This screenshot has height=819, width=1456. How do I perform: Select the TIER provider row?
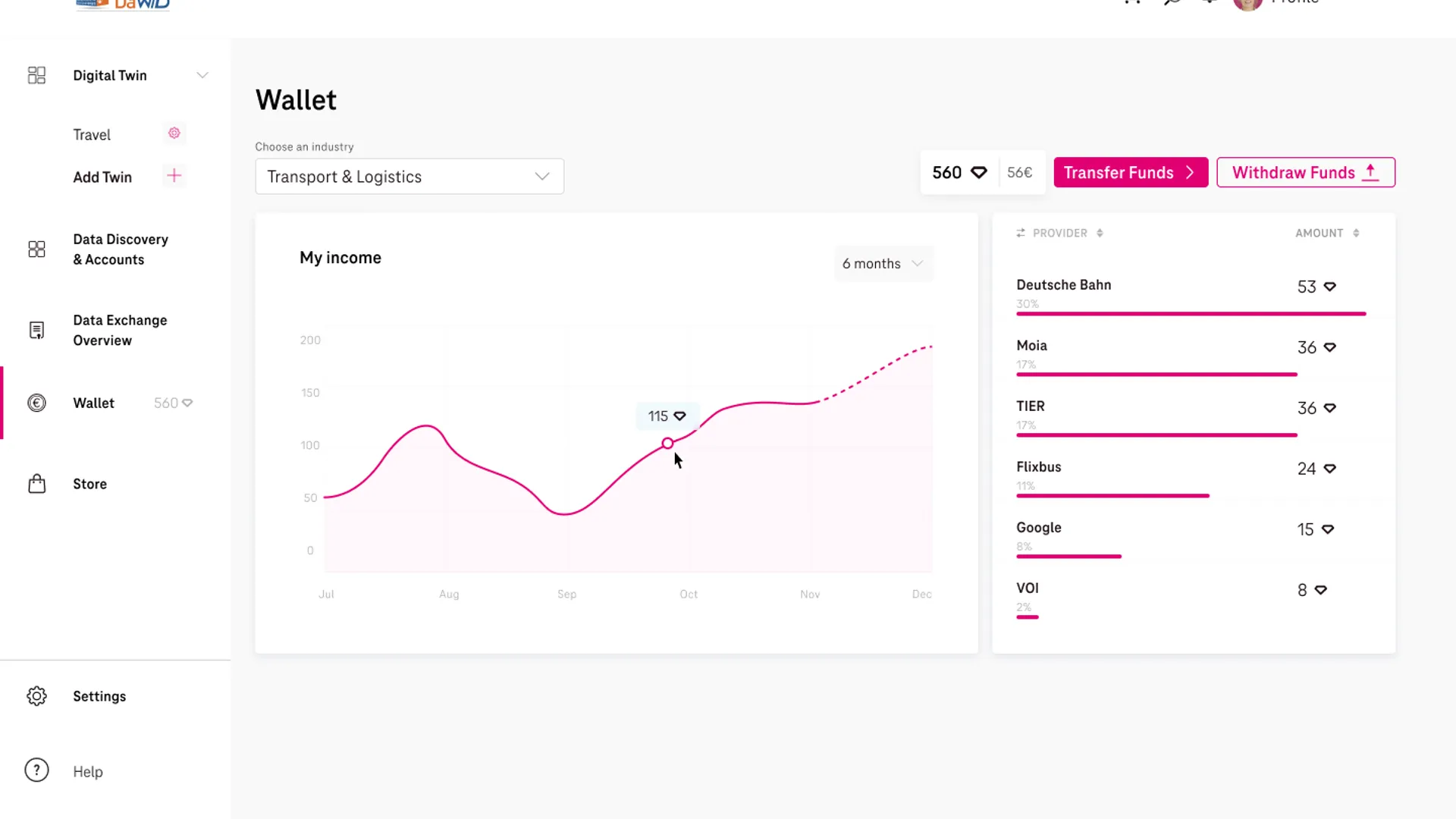tap(1191, 419)
